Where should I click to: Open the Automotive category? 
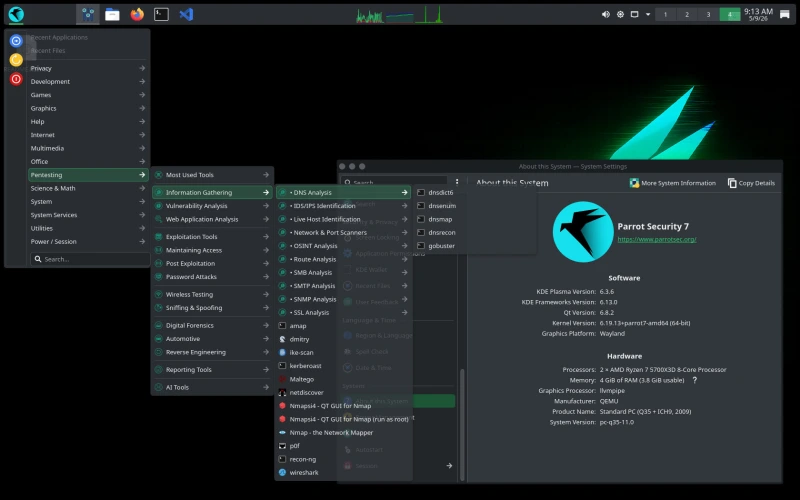[x=212, y=339]
